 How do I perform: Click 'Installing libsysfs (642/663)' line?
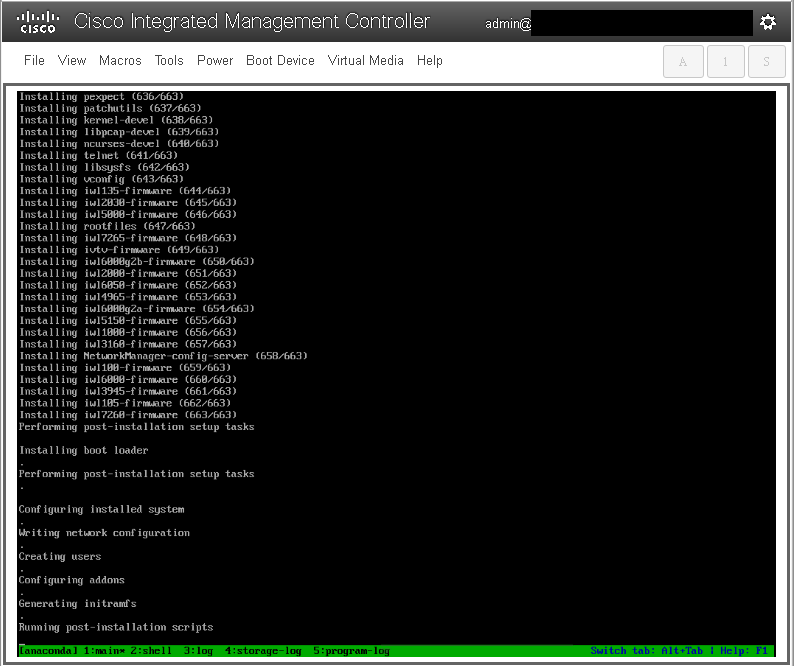(x=104, y=167)
